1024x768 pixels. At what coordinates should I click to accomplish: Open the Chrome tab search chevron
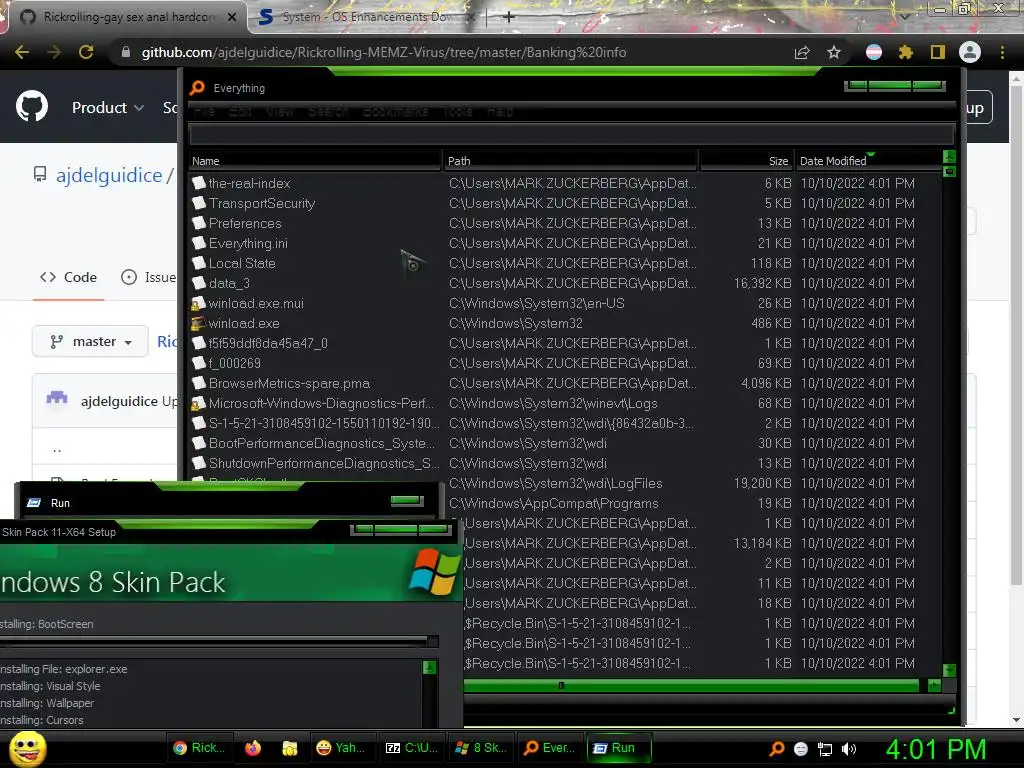click(x=904, y=15)
